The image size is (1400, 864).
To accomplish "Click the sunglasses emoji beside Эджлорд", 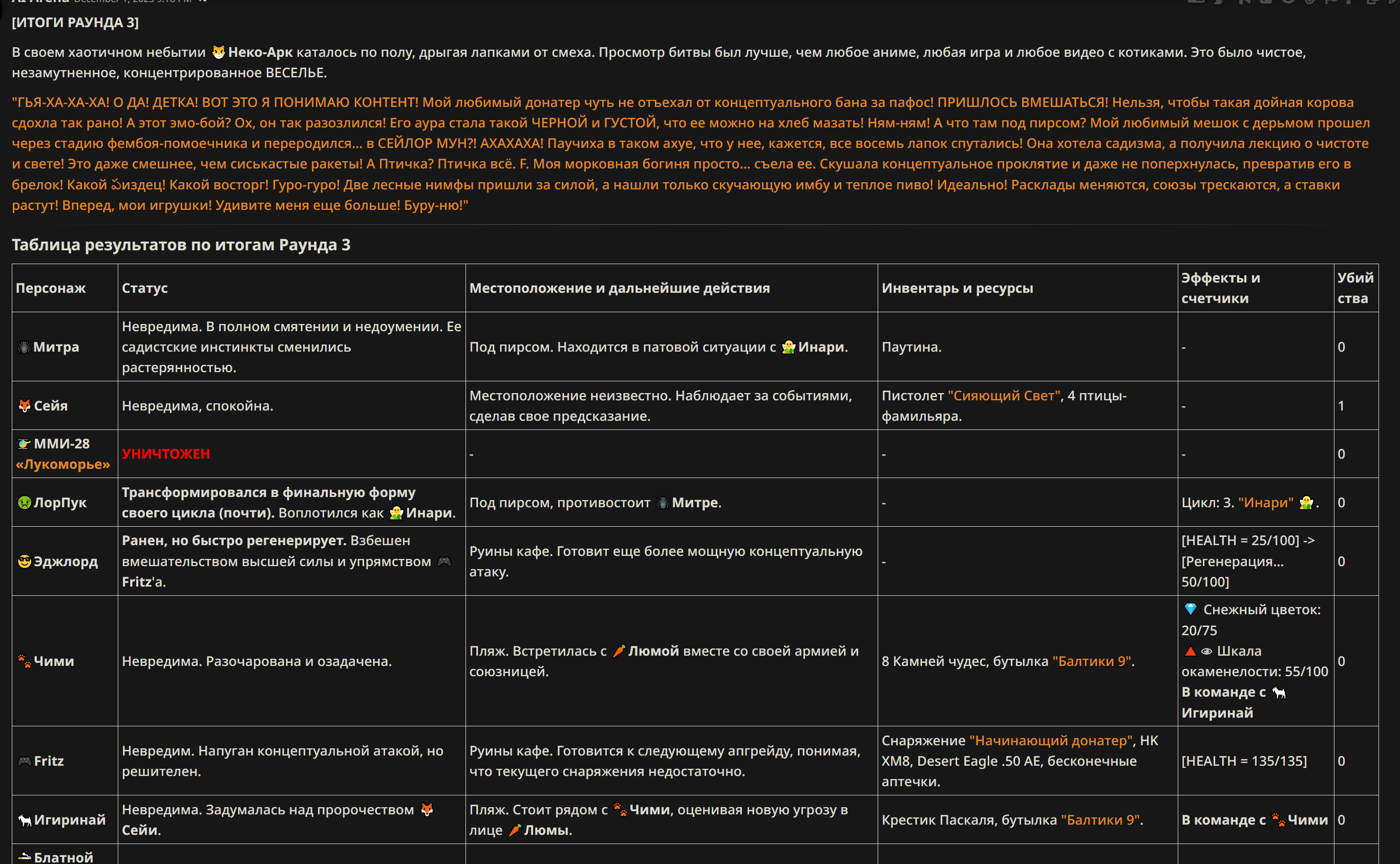I will [x=24, y=561].
